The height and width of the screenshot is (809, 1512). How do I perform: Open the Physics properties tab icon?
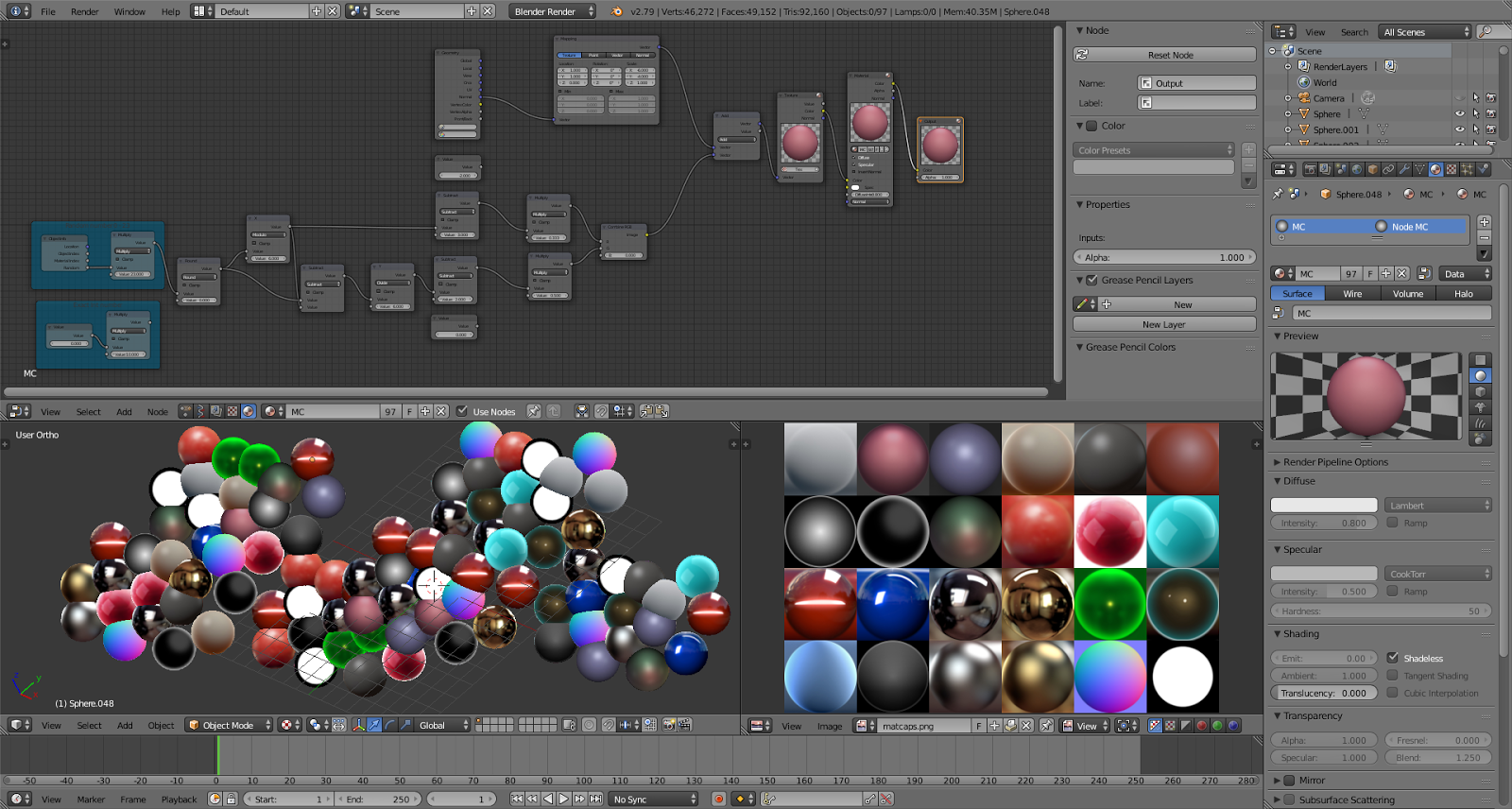[x=1483, y=169]
